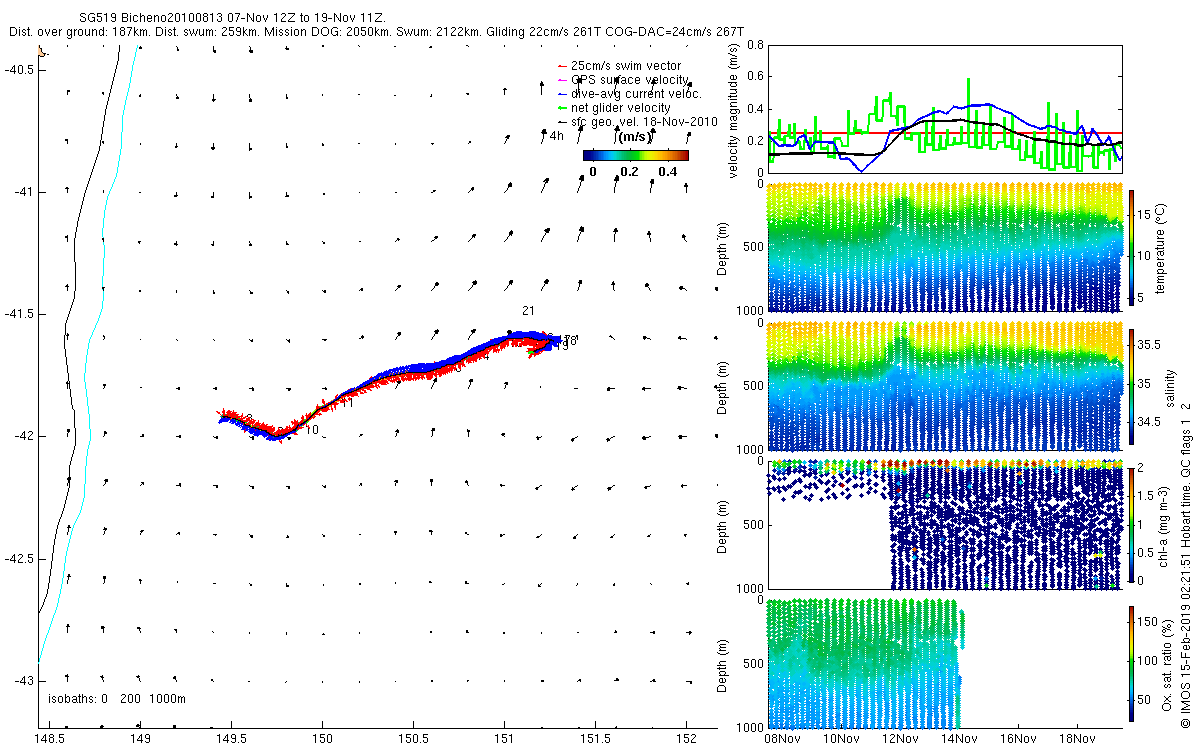Screen dimensions: 1200x750
Task: Click latitude tick '-41.5' on the map
Action: 20,314
